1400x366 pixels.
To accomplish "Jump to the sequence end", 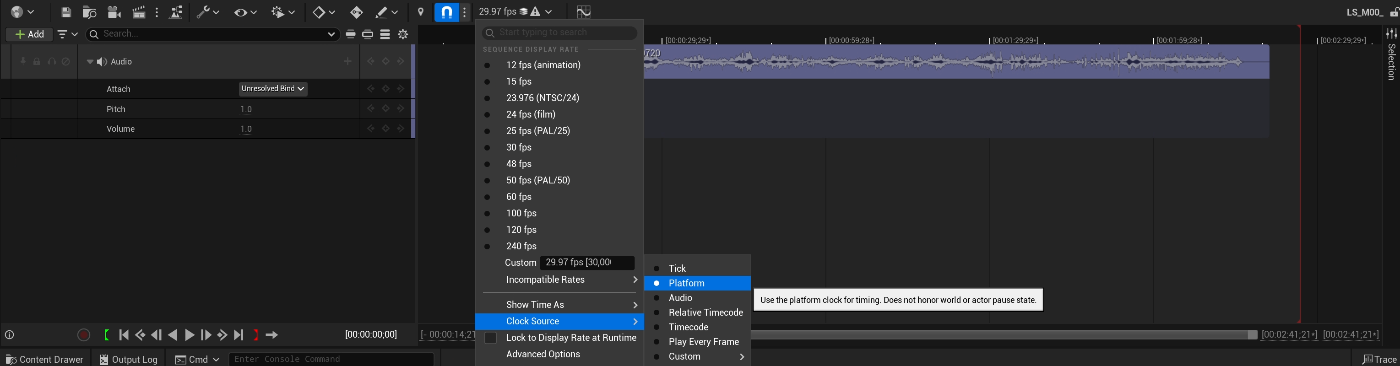I will [x=239, y=335].
